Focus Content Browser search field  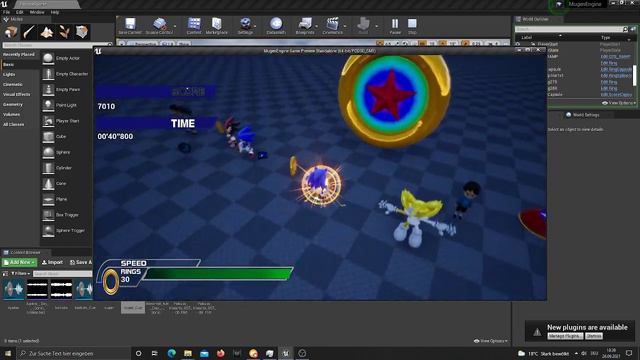(x=62, y=273)
